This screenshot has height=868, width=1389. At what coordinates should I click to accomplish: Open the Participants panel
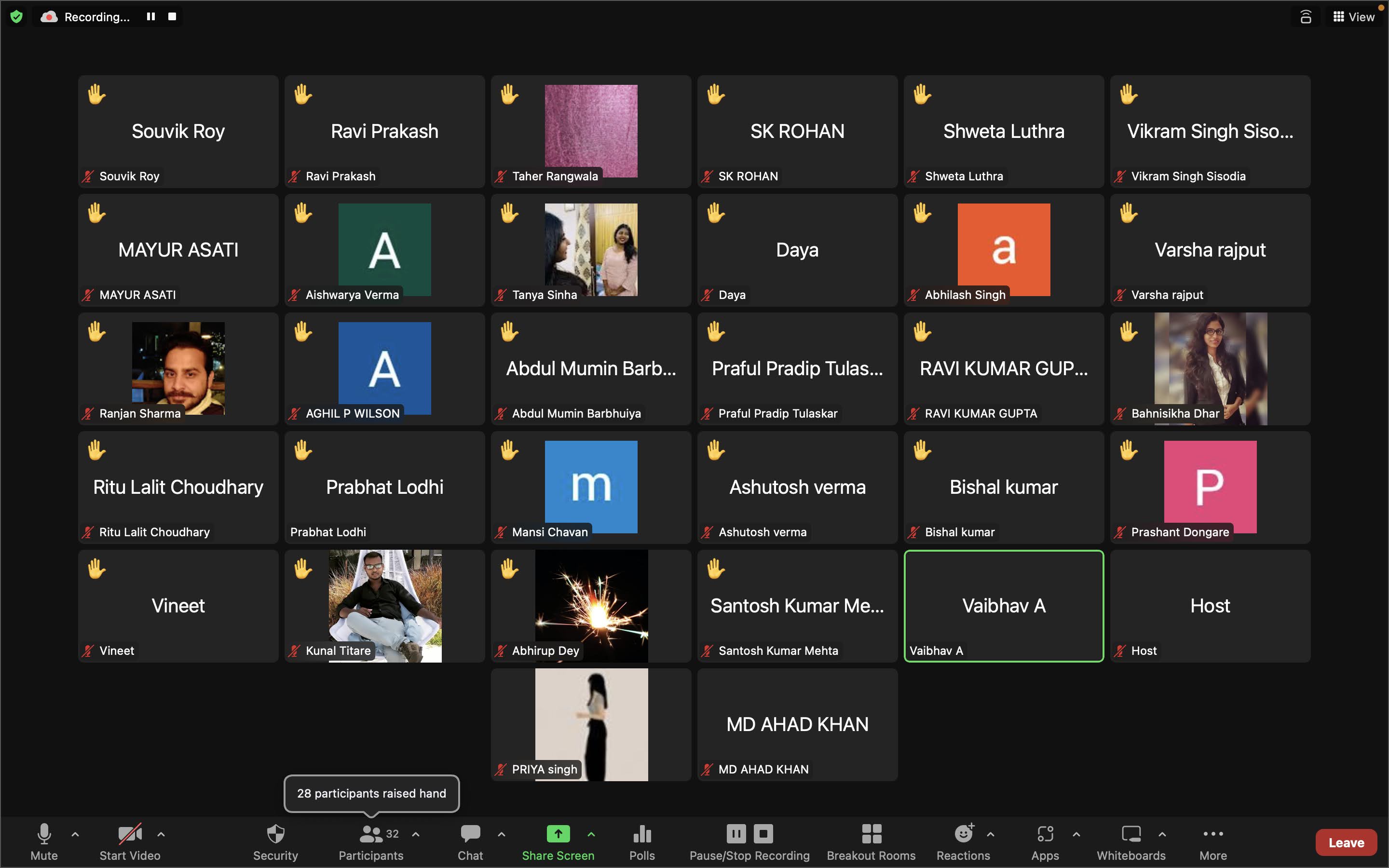click(371, 841)
